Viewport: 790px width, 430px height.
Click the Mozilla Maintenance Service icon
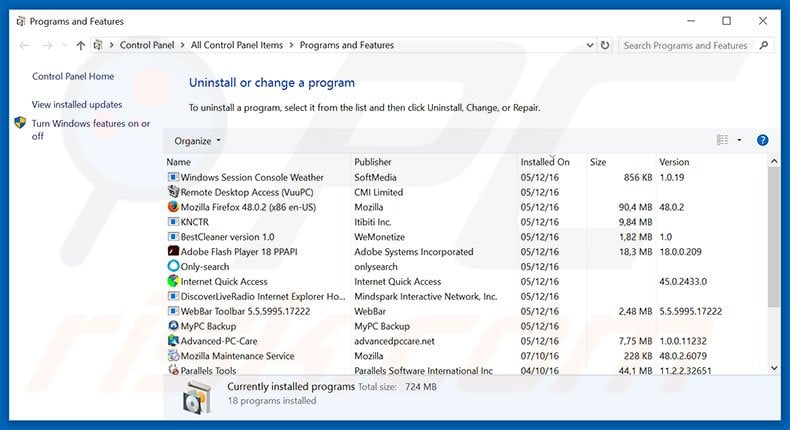click(x=173, y=355)
